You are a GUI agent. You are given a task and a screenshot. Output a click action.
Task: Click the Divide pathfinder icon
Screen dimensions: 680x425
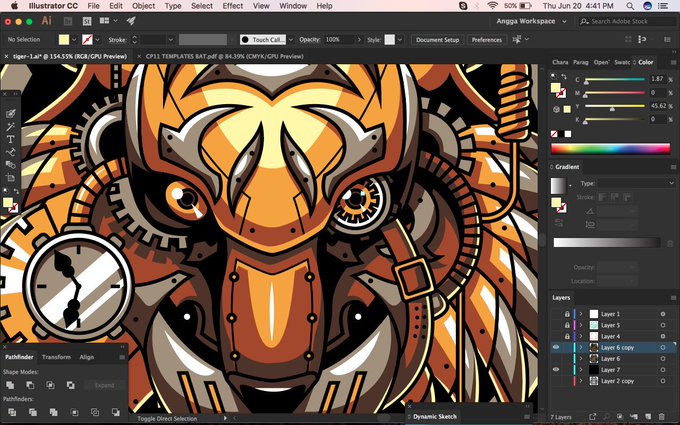[12, 412]
